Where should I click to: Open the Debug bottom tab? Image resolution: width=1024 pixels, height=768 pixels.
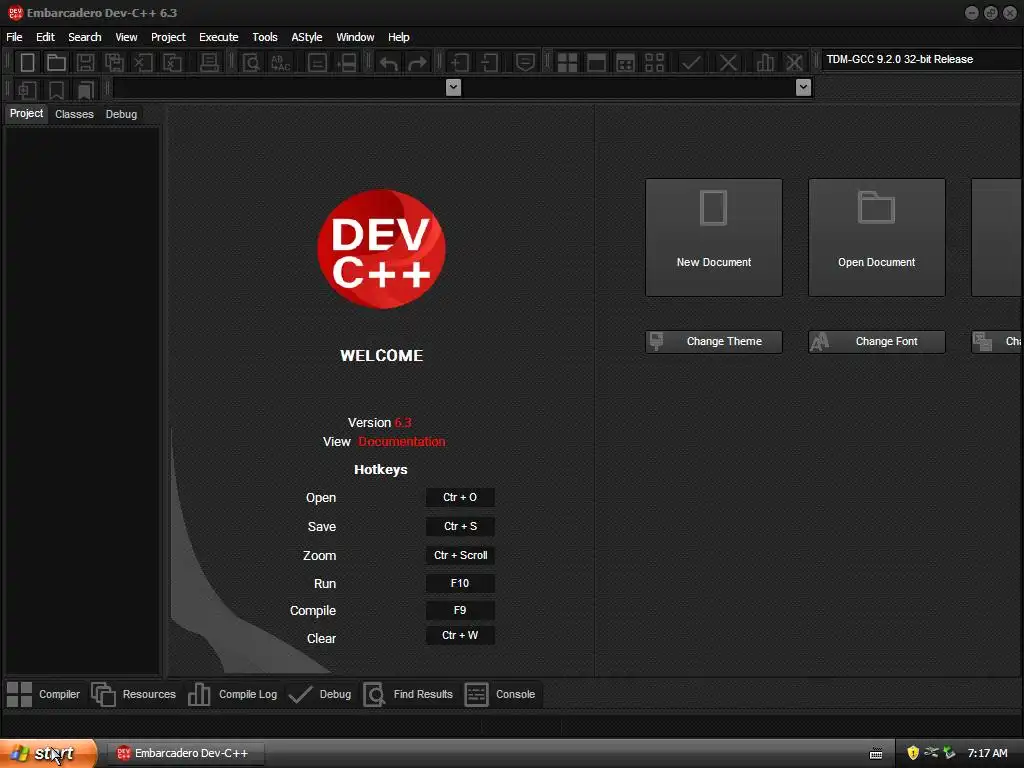coord(320,694)
